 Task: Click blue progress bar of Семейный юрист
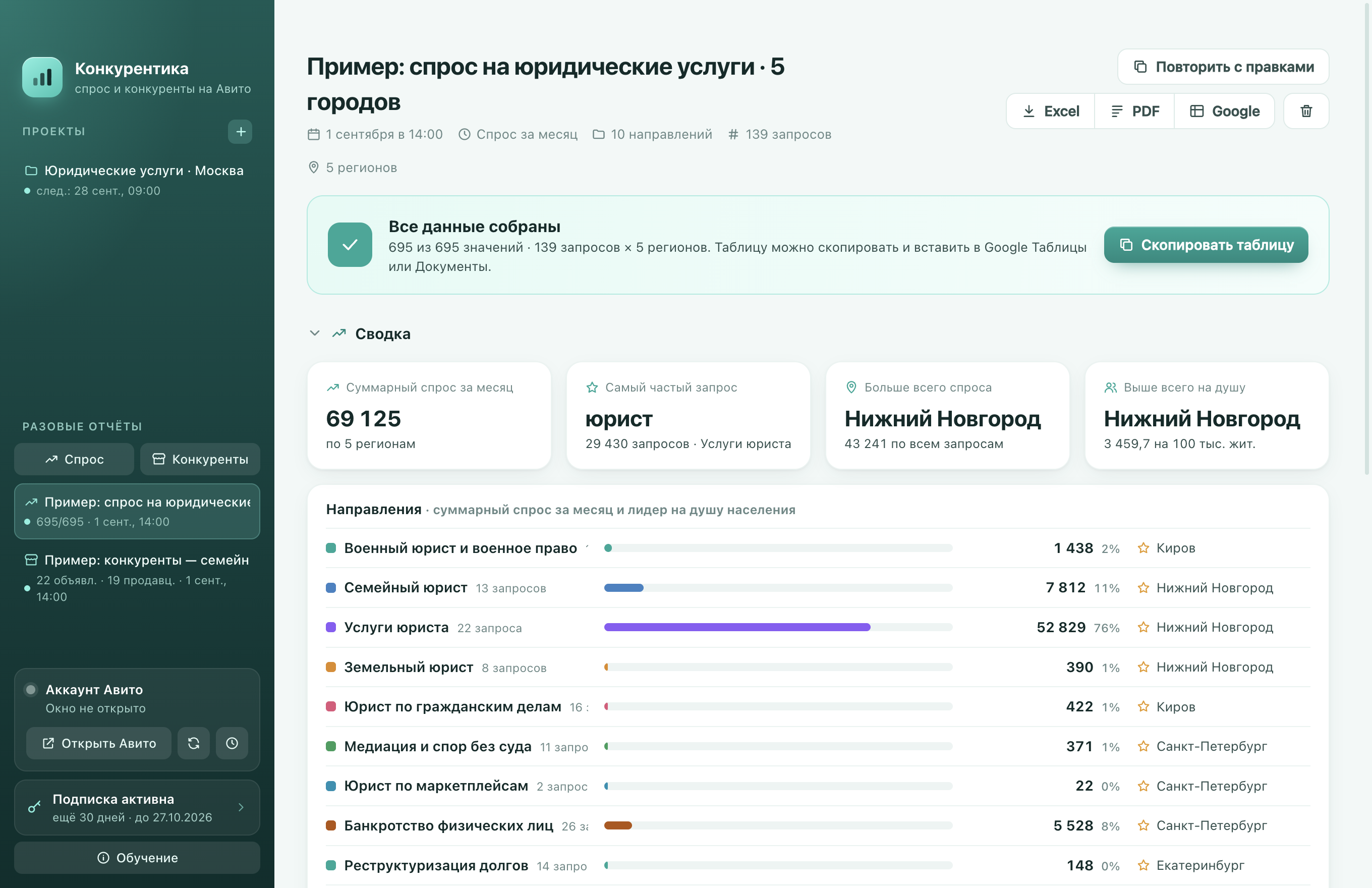(624, 588)
